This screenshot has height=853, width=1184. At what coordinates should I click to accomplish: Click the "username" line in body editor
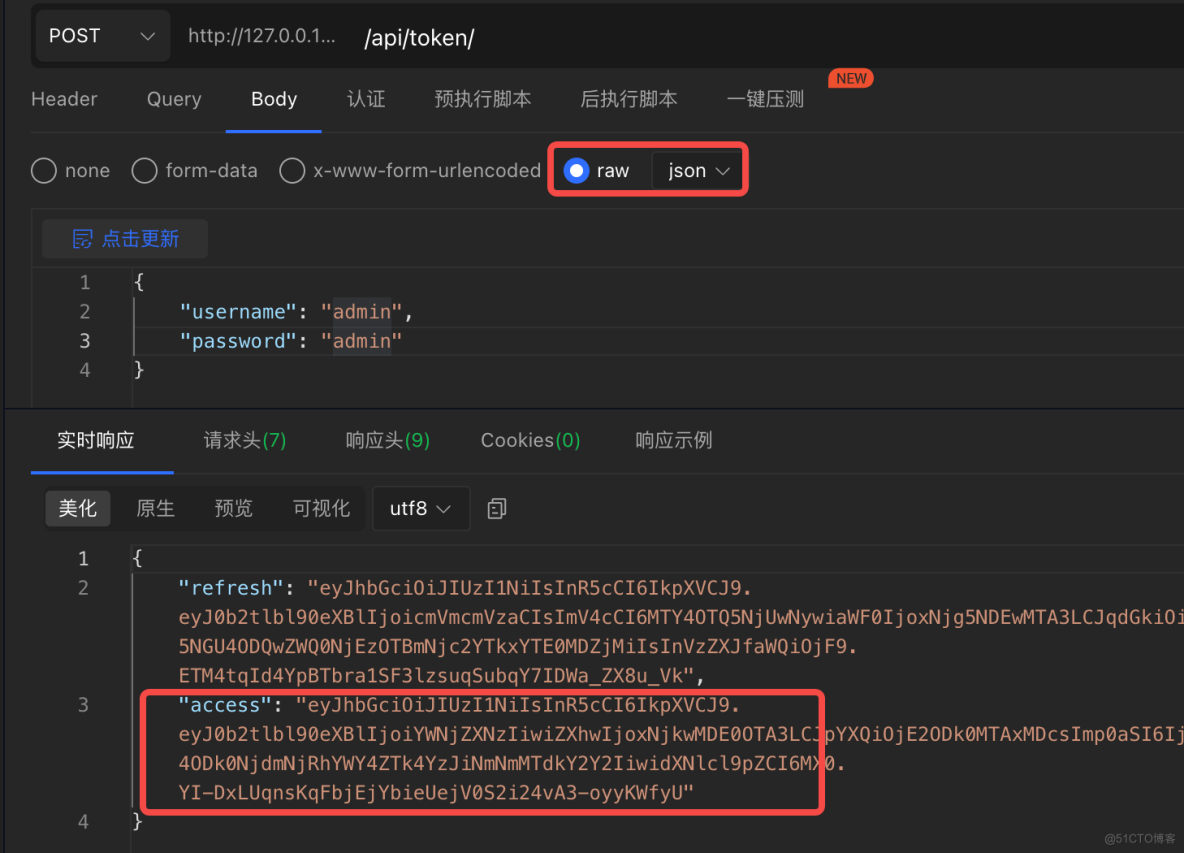(x=295, y=312)
